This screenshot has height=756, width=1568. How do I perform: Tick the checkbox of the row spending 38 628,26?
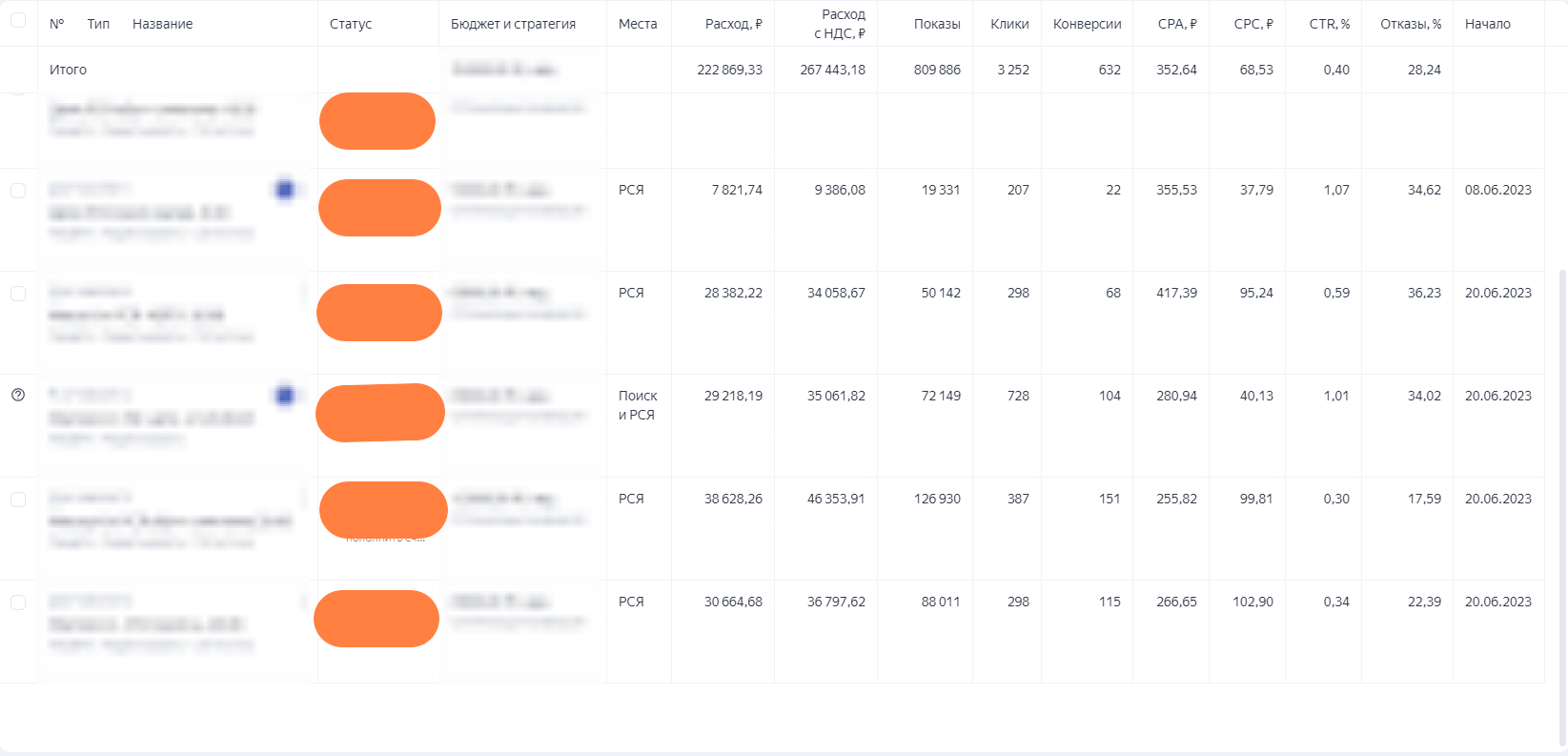pos(18,500)
